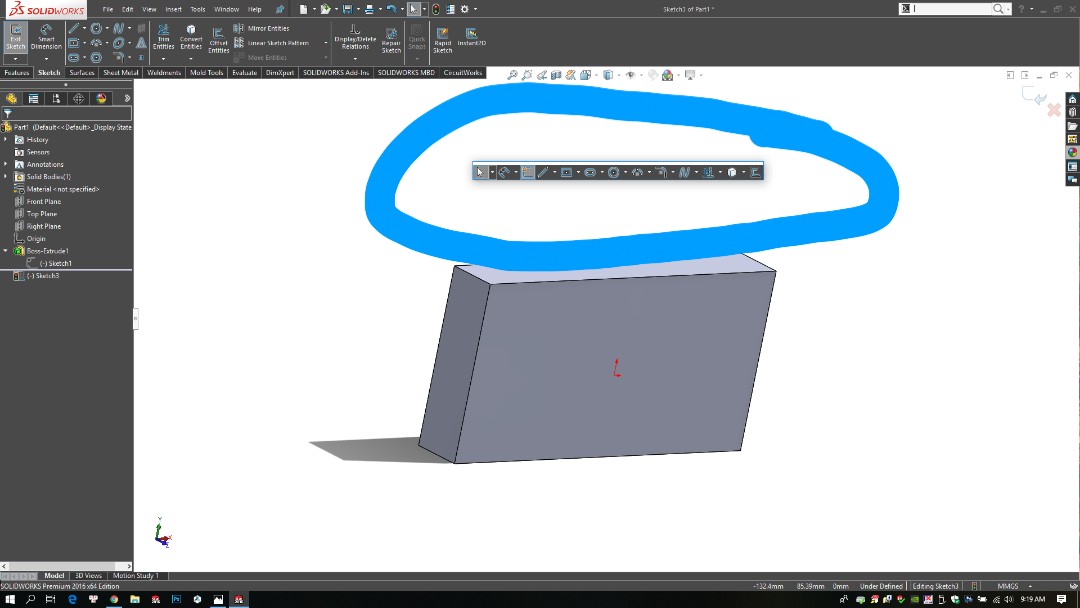Click the colored Appearances sphere above the feature tree
The image size is (1080, 608).
[x=101, y=97]
